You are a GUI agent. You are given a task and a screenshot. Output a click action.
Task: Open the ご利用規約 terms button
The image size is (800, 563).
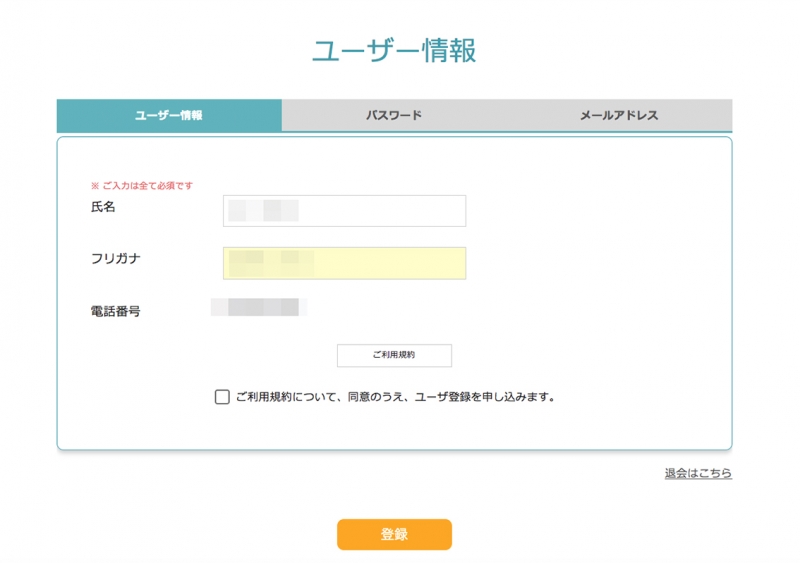394,355
